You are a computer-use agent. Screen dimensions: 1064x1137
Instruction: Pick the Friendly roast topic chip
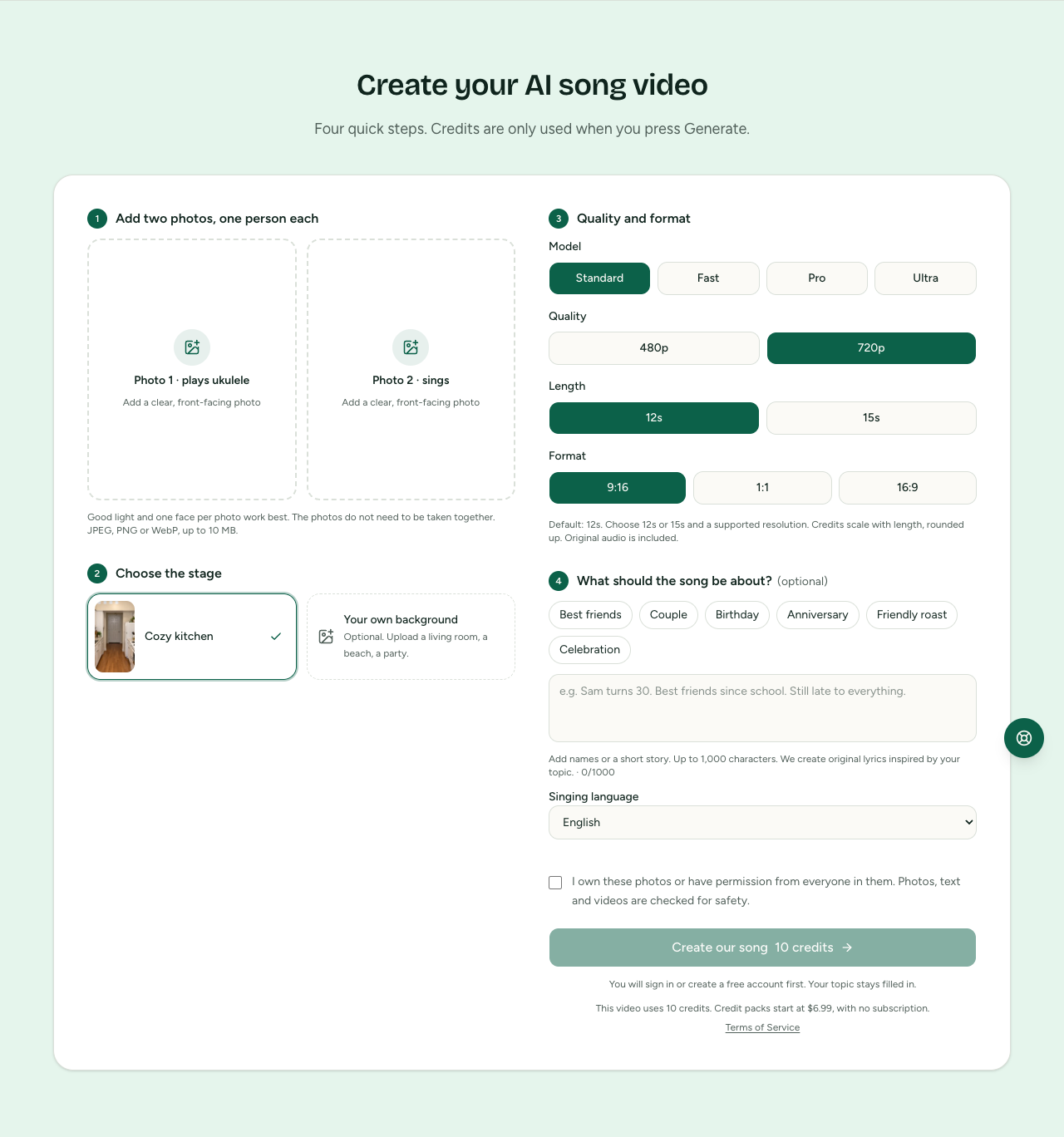coord(912,615)
